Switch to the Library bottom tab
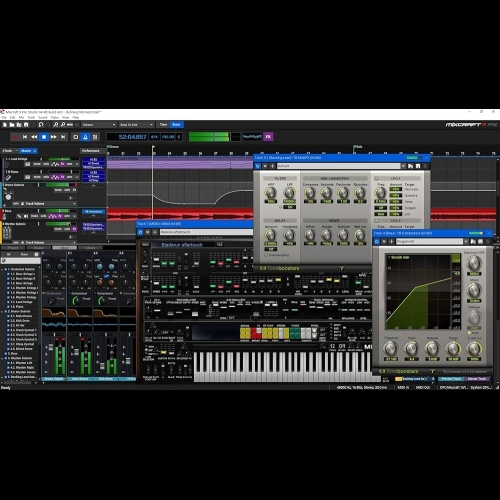 coord(90,248)
